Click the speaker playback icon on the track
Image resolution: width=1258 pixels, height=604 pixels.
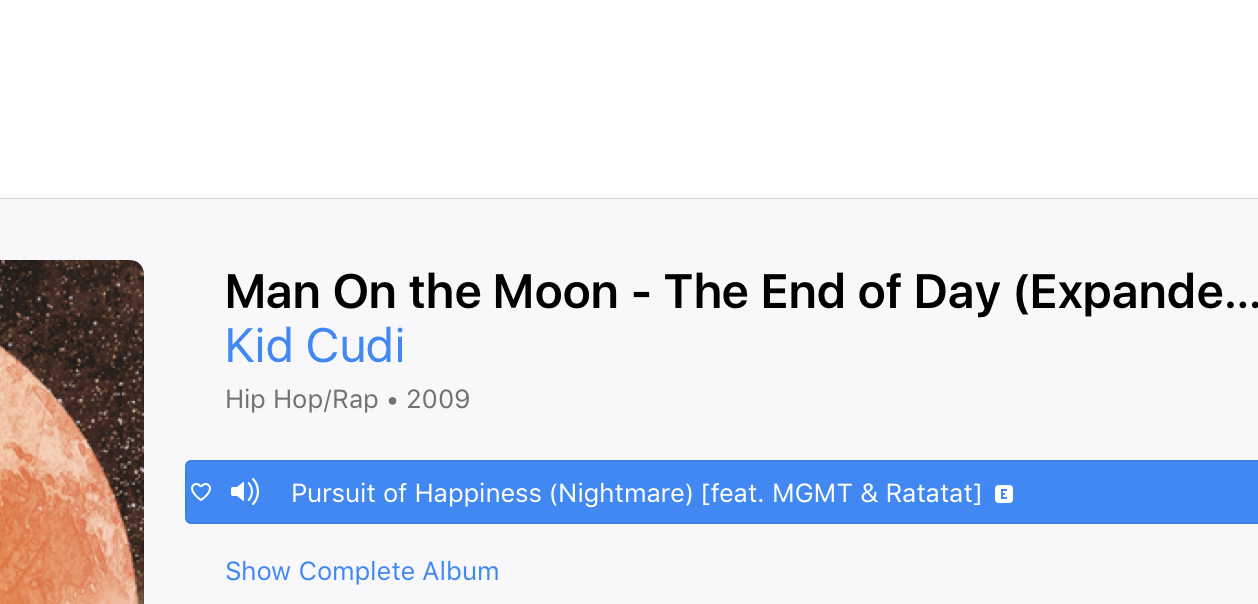pos(244,492)
